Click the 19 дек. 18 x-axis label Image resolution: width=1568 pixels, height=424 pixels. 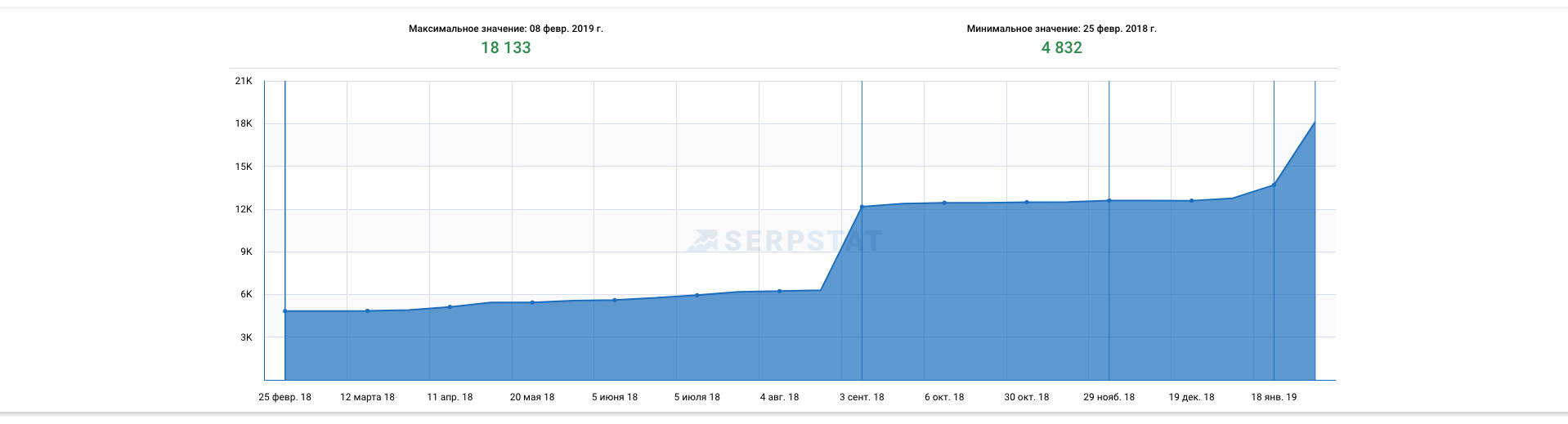coord(1191,397)
